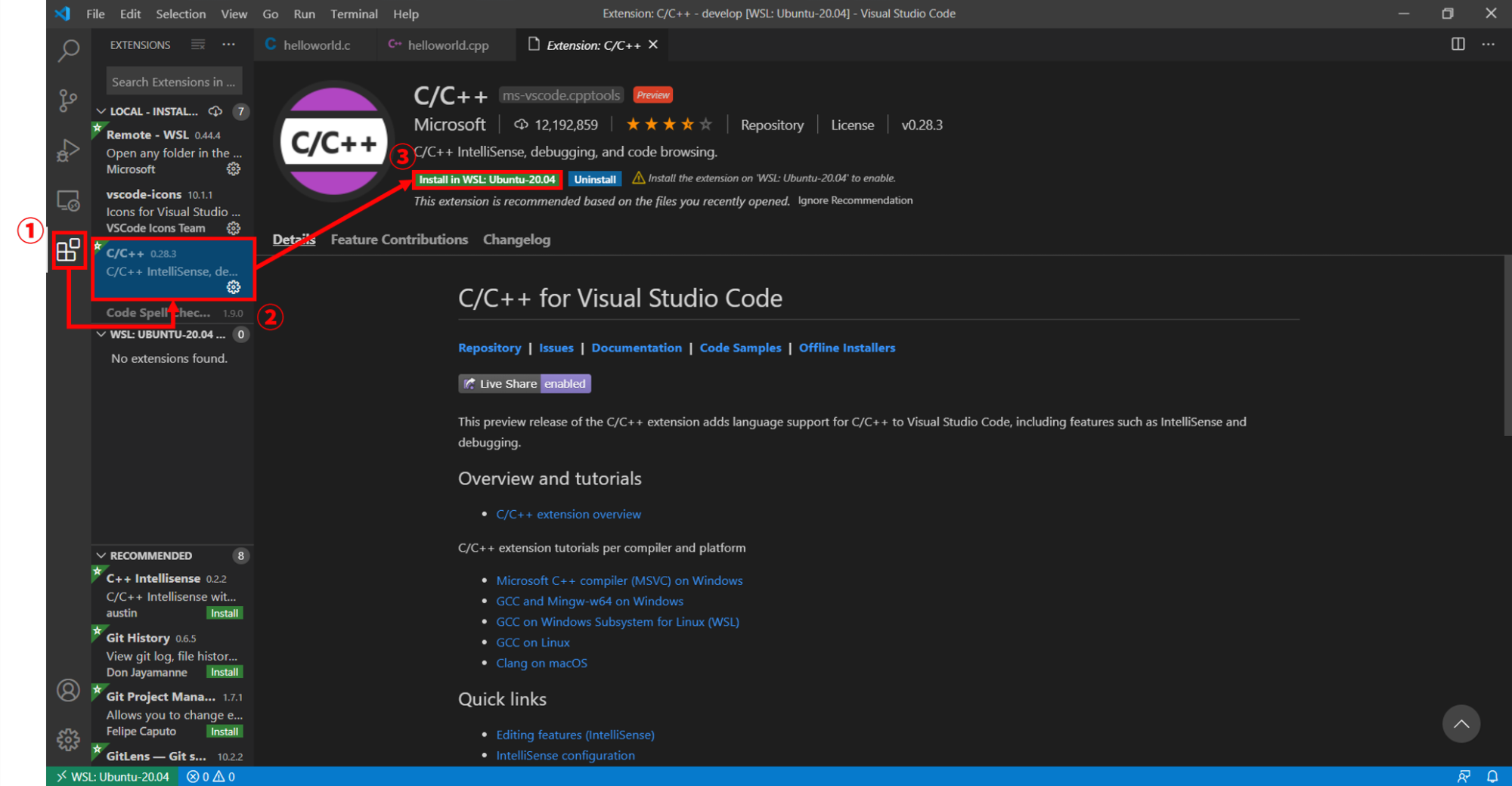This screenshot has height=786, width=1512.
Task: Open the Run and Debug view
Action: [68, 150]
